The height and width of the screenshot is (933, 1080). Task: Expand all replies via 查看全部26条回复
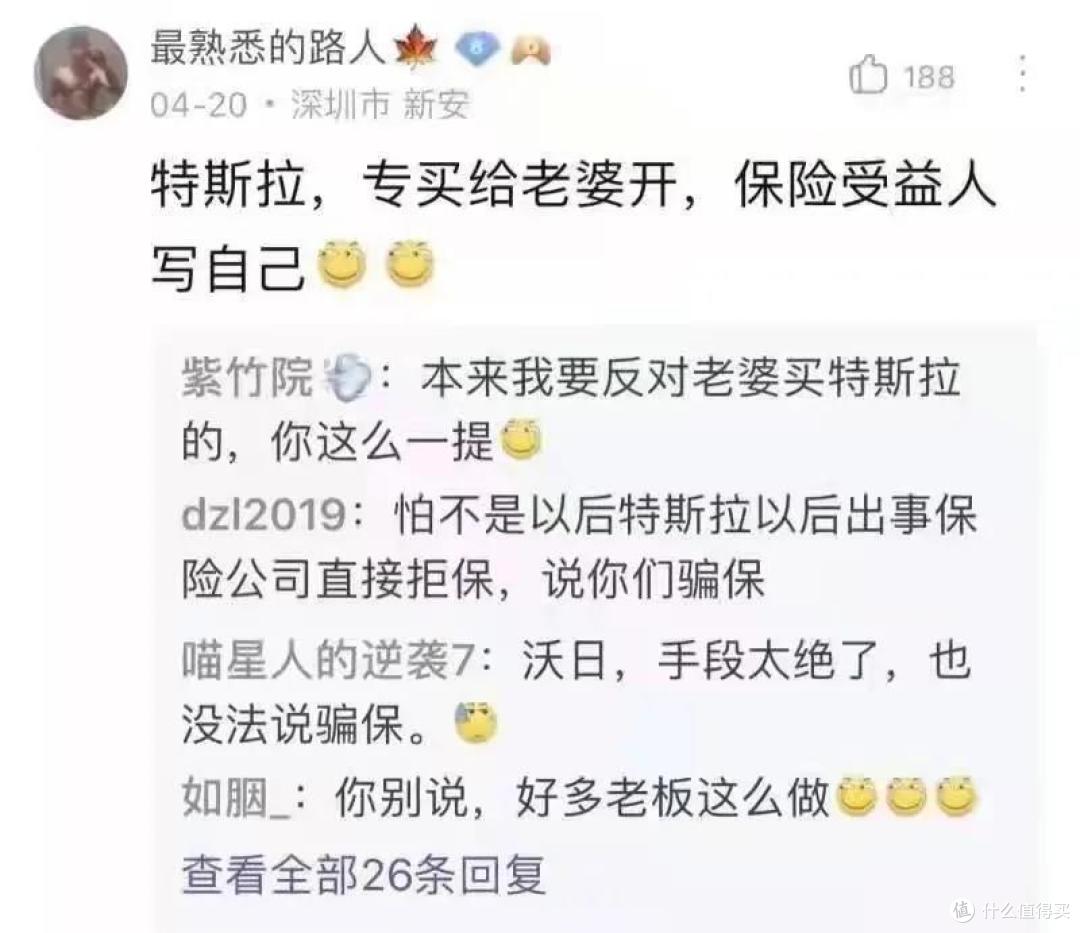pyautogui.click(x=364, y=874)
